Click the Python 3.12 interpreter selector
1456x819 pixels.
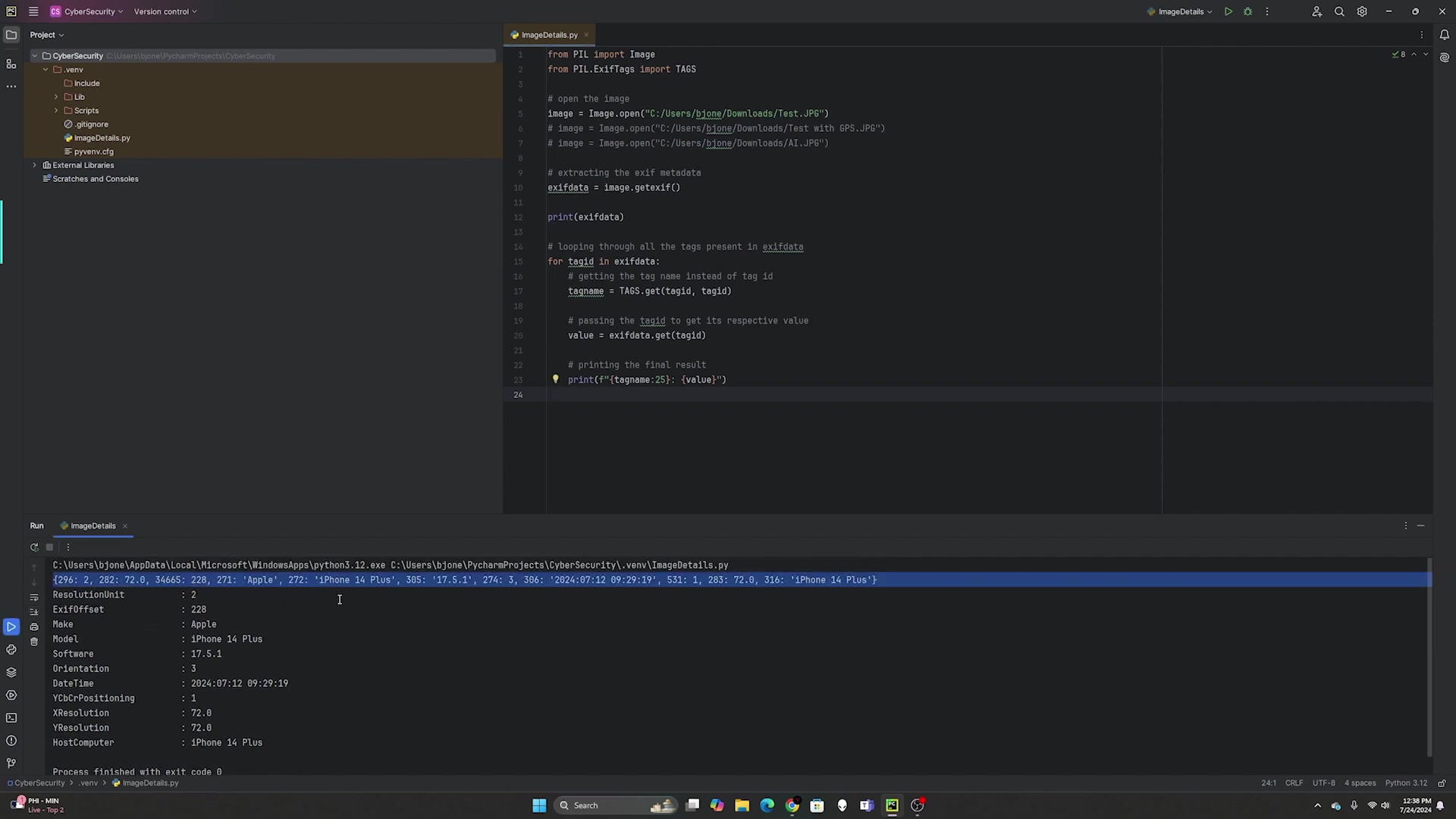tap(1405, 783)
